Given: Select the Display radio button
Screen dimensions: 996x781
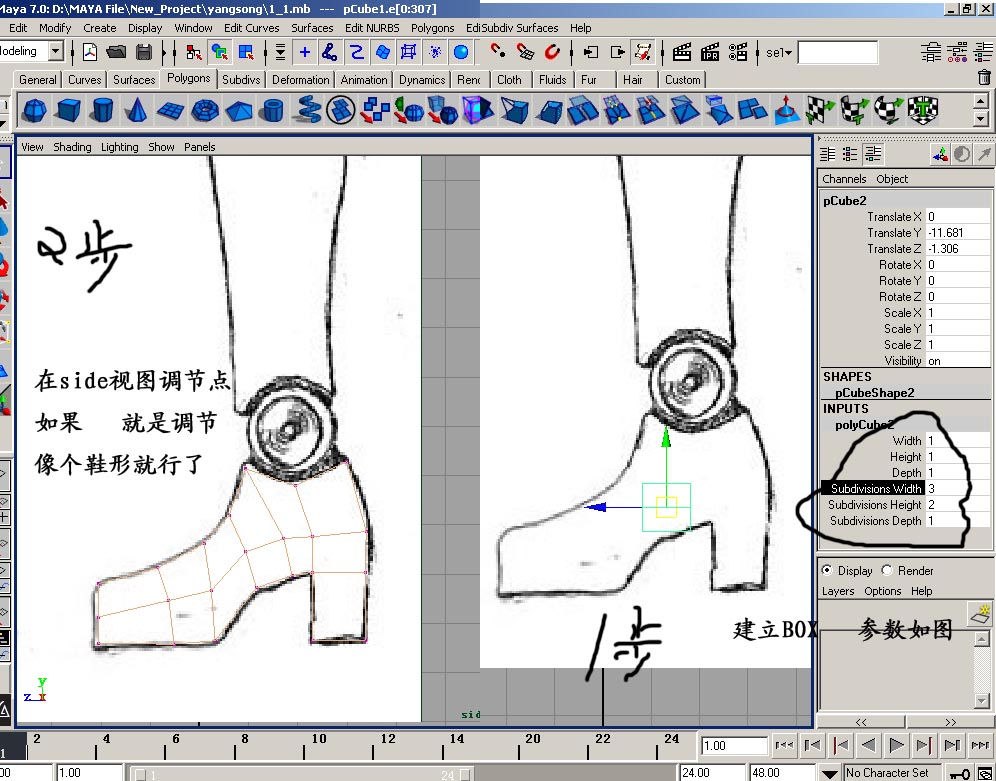Looking at the screenshot, I should point(827,570).
